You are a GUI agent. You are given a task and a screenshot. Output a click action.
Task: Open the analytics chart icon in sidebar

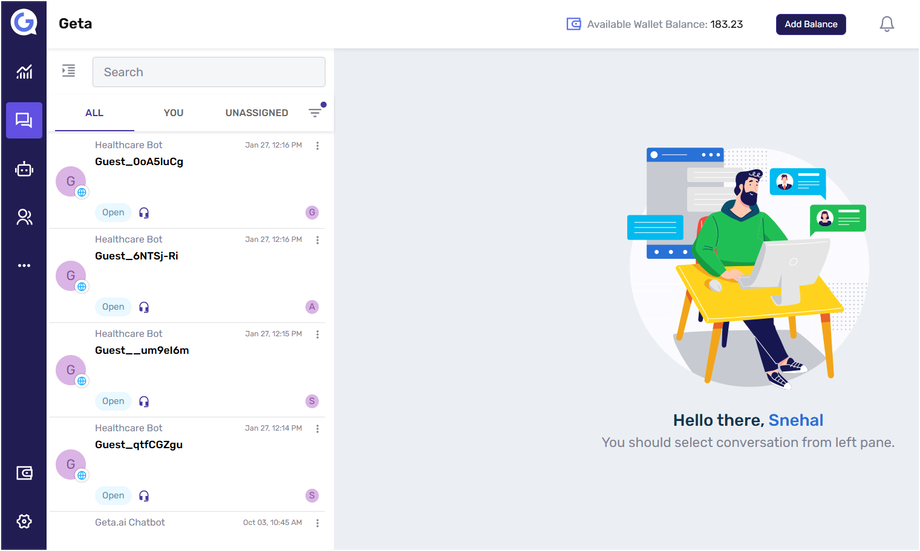(x=24, y=72)
